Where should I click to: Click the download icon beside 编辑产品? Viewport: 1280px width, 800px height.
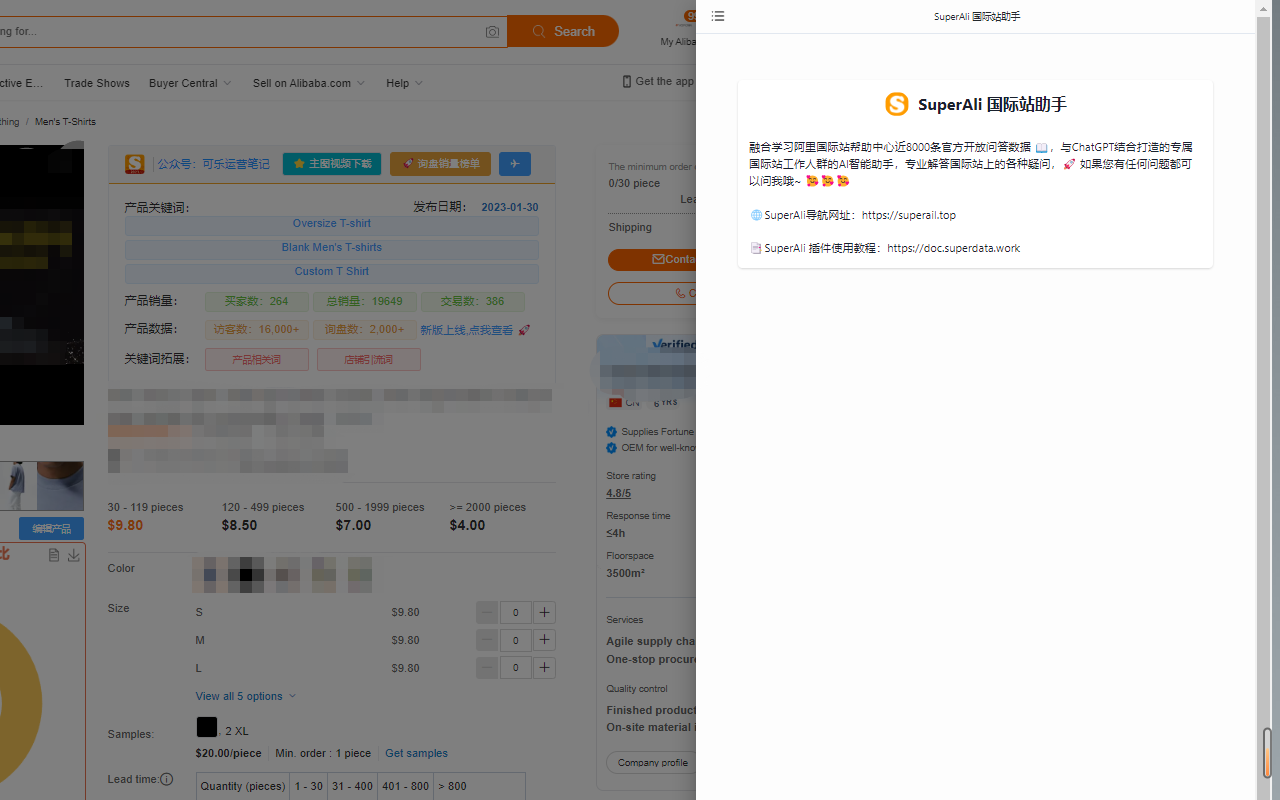pyautogui.click(x=73, y=555)
